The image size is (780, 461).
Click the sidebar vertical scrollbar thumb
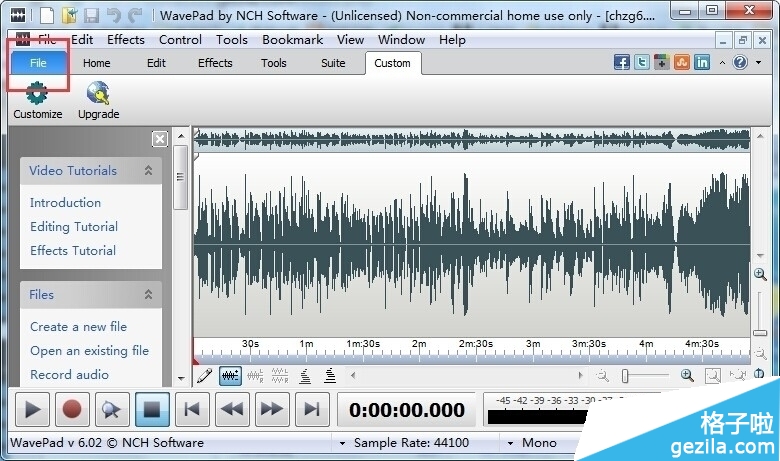pos(181,177)
